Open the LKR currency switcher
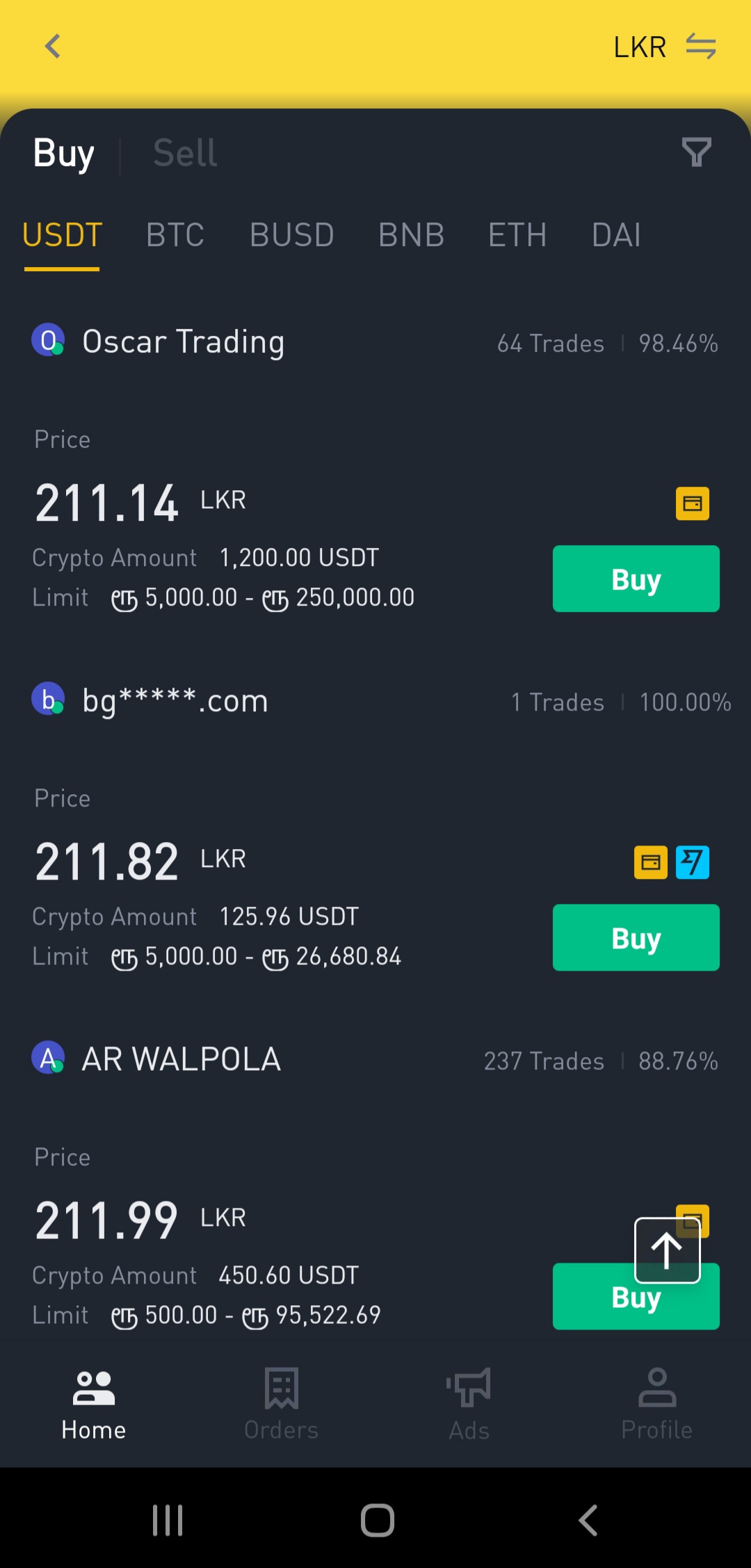This screenshot has width=751, height=1568. pos(664,47)
